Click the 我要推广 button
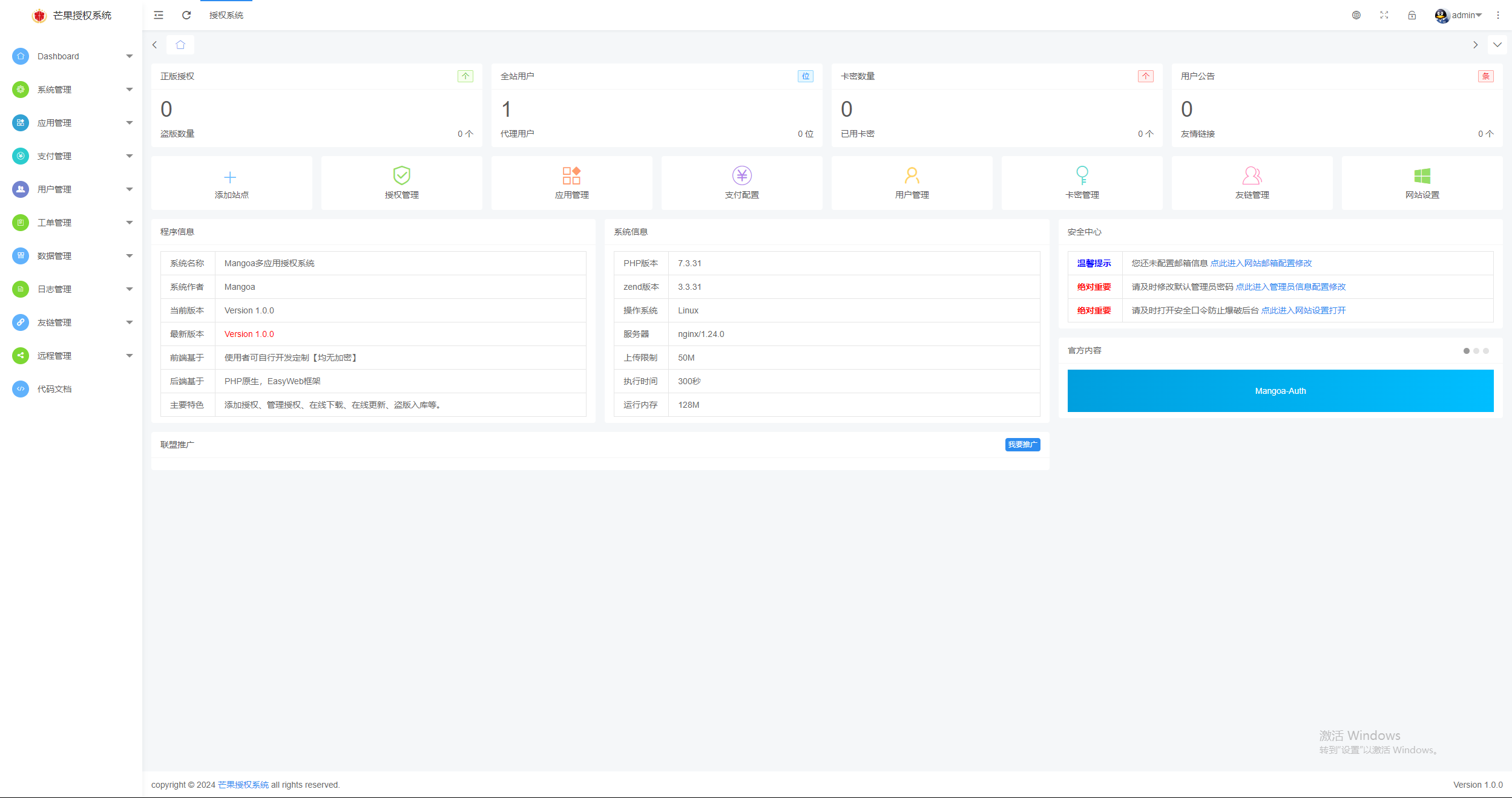The width and height of the screenshot is (1512, 798). pos(1022,444)
